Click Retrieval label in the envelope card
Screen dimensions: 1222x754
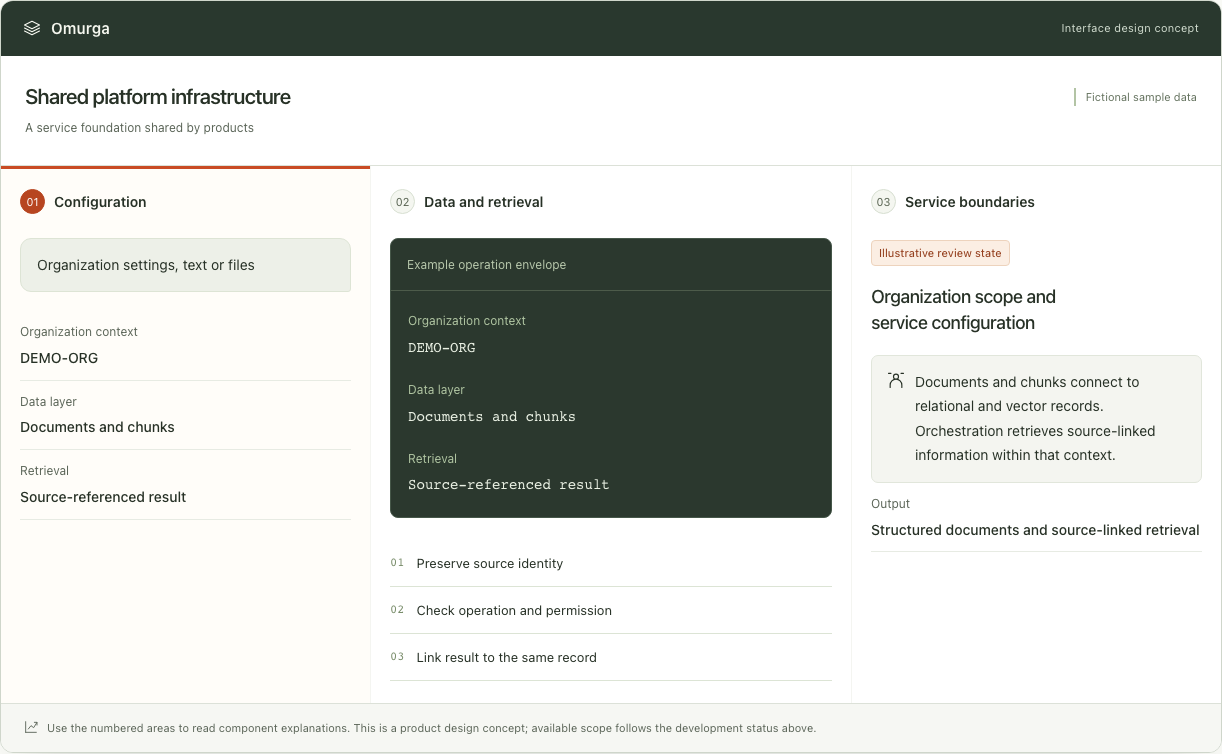432,459
